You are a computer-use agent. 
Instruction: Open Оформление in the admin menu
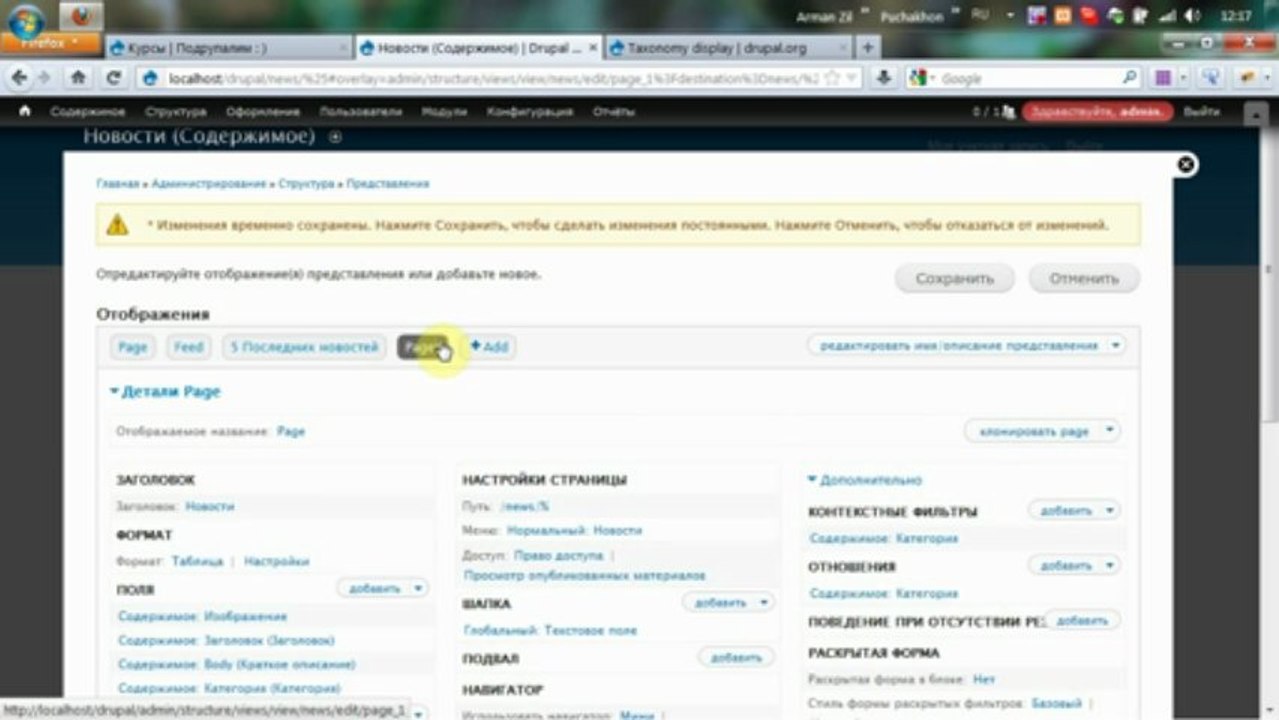tap(263, 112)
